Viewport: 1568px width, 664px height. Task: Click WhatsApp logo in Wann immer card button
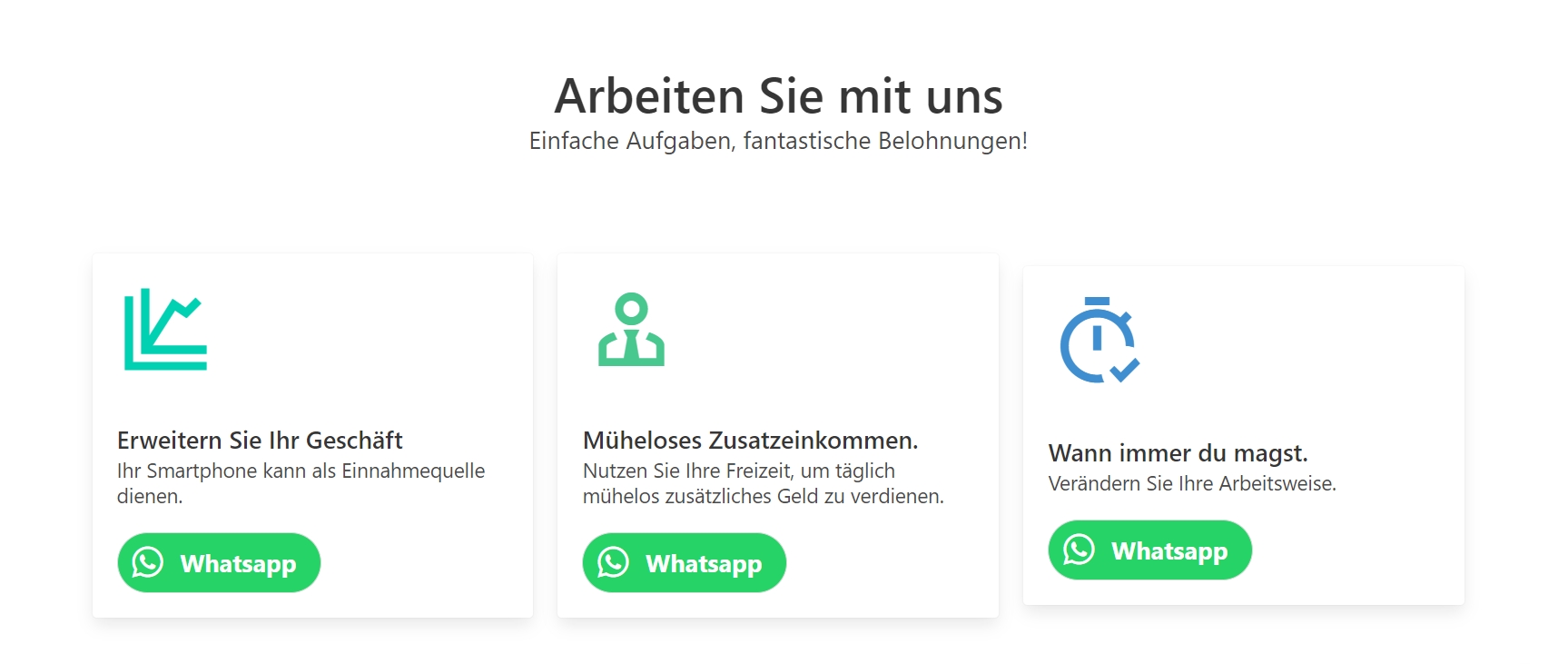(1079, 550)
